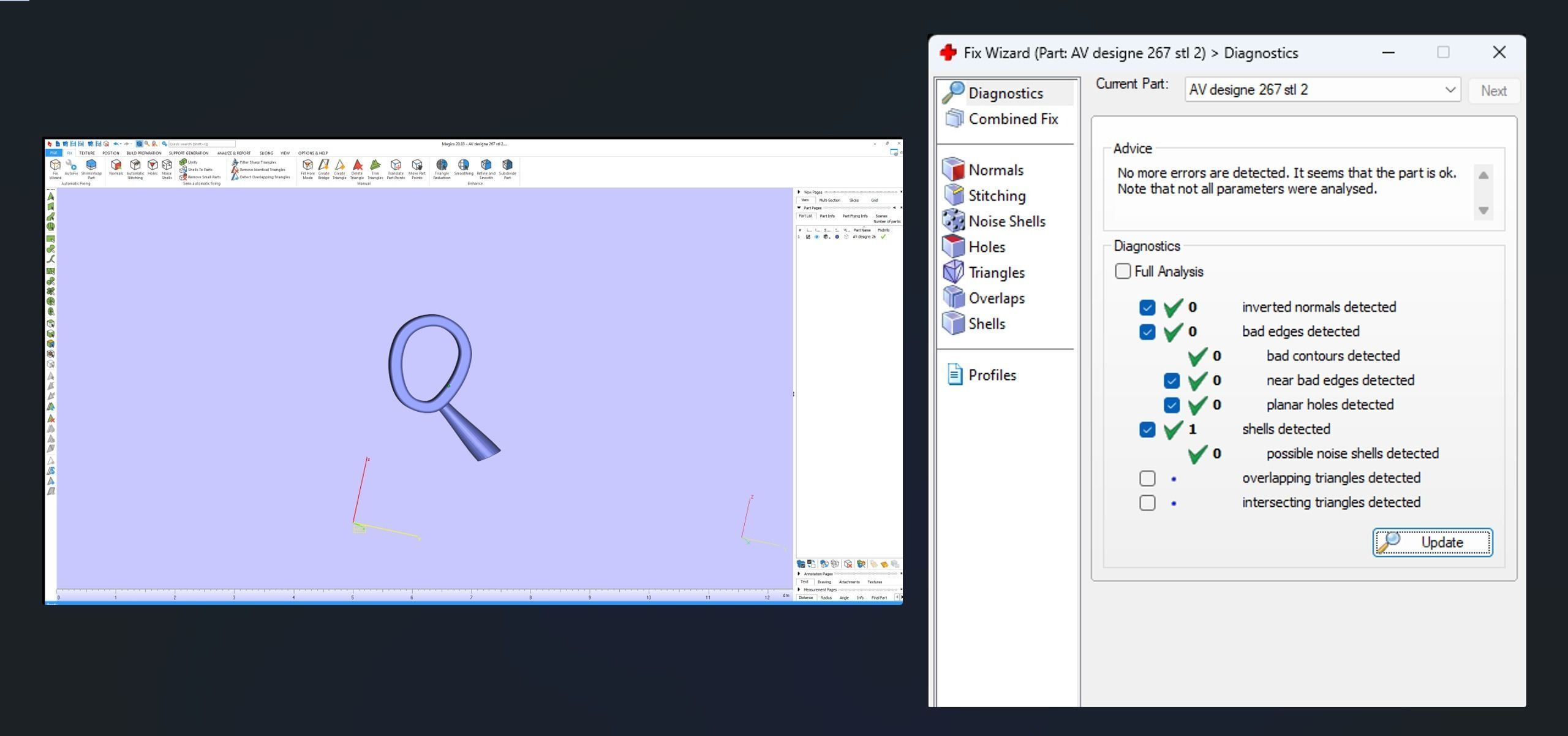Screen dimensions: 1568x736
Task: Collapse the Part Pages section
Action: [799, 208]
